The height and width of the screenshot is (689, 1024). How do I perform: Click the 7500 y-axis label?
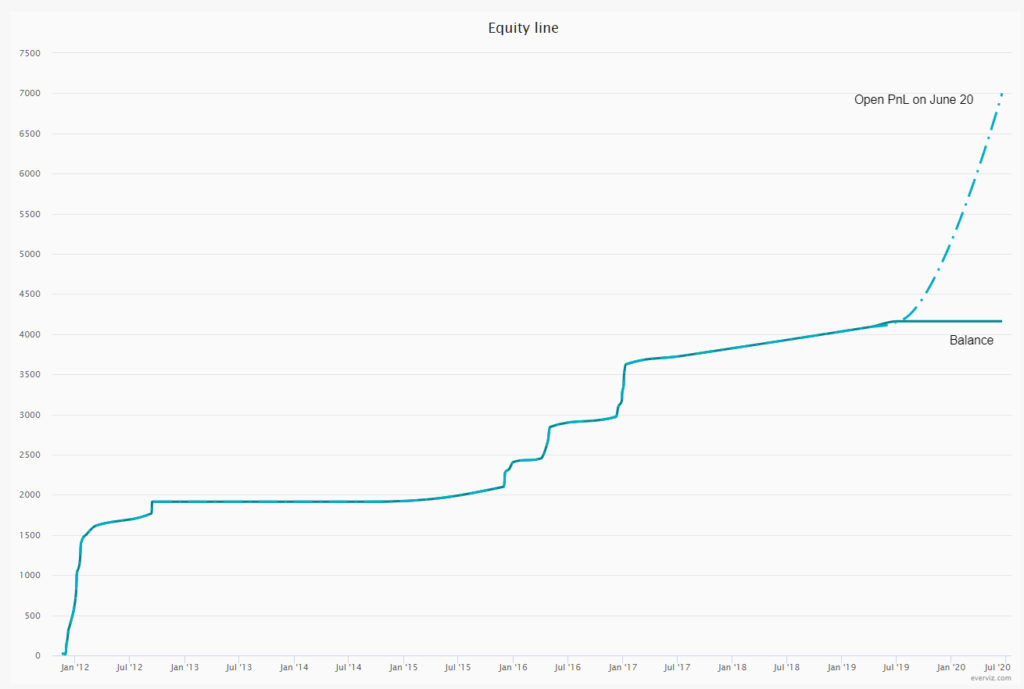pyautogui.click(x=30, y=54)
